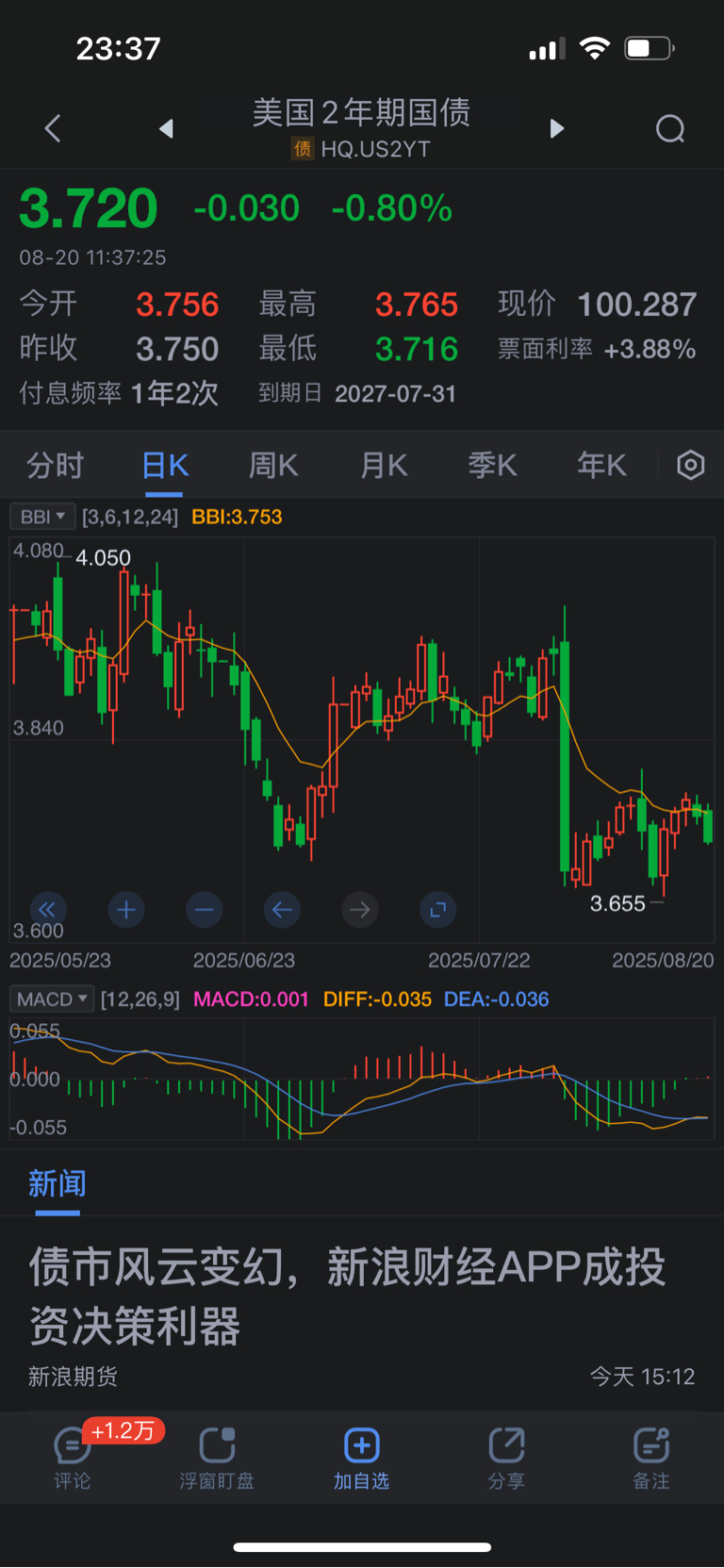Tap change value -0.030
724x1568 pixels.
click(x=247, y=208)
